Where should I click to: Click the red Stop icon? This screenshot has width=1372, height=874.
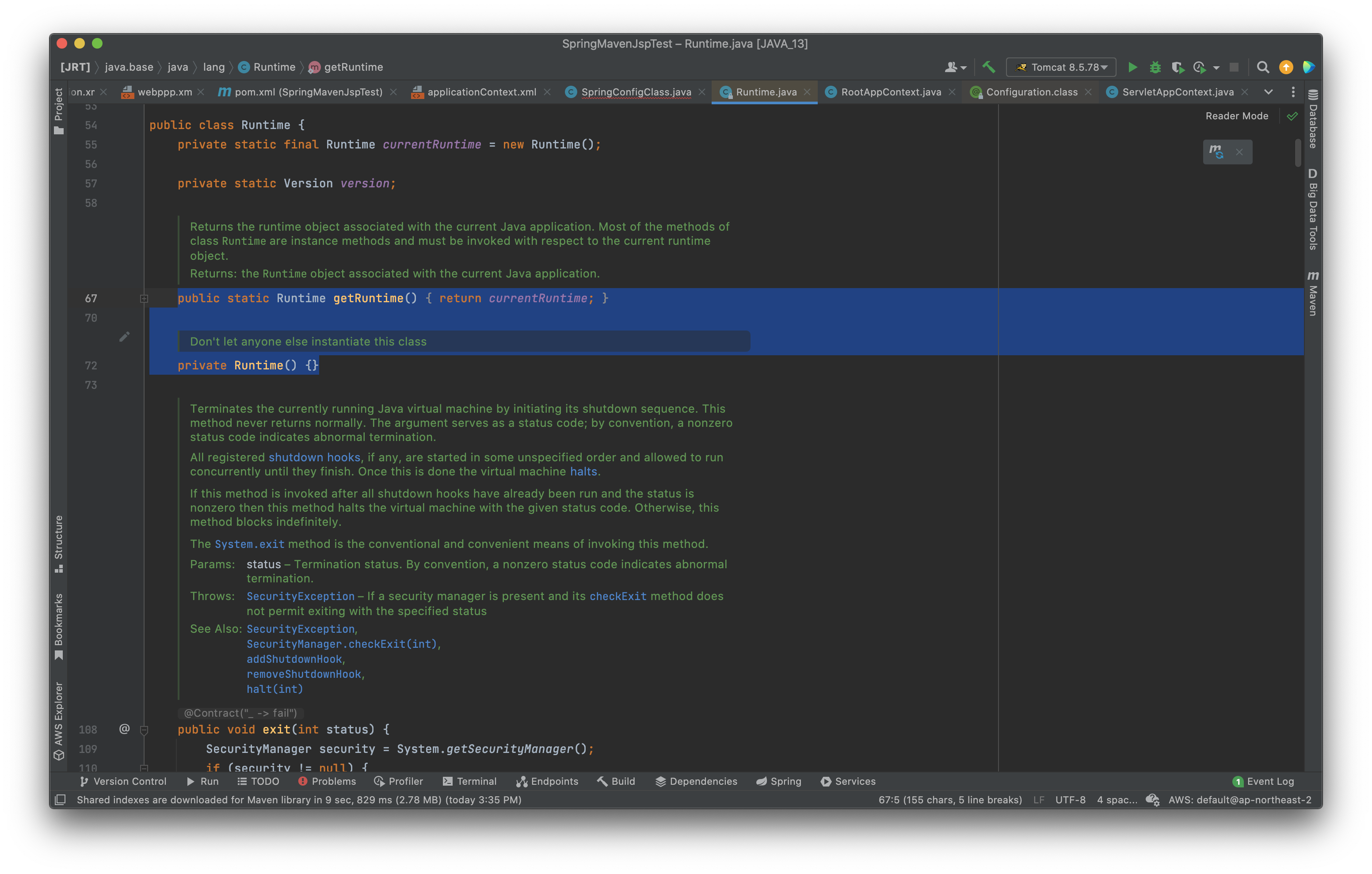(x=1234, y=67)
